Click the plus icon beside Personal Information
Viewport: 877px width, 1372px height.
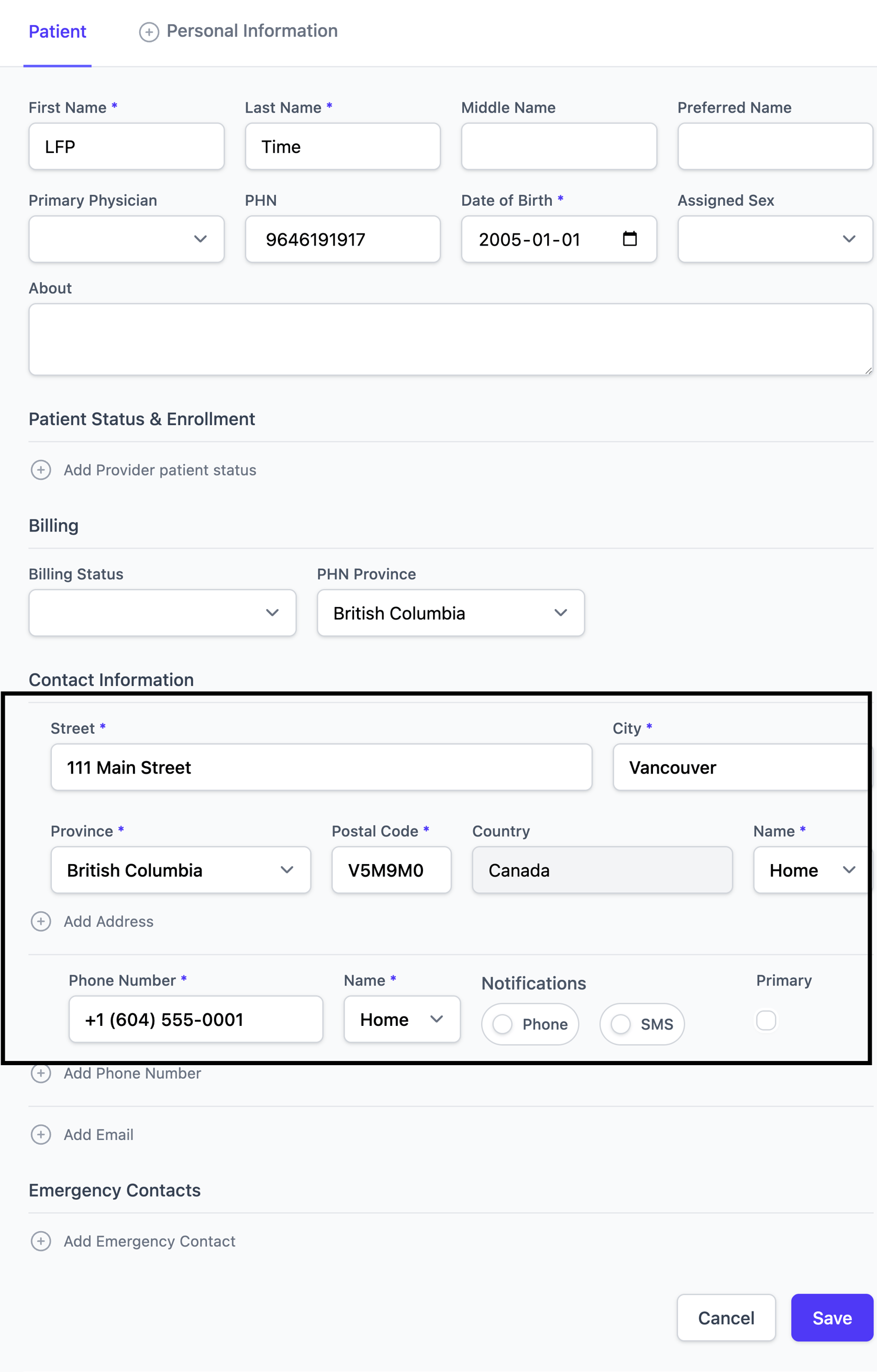click(149, 32)
